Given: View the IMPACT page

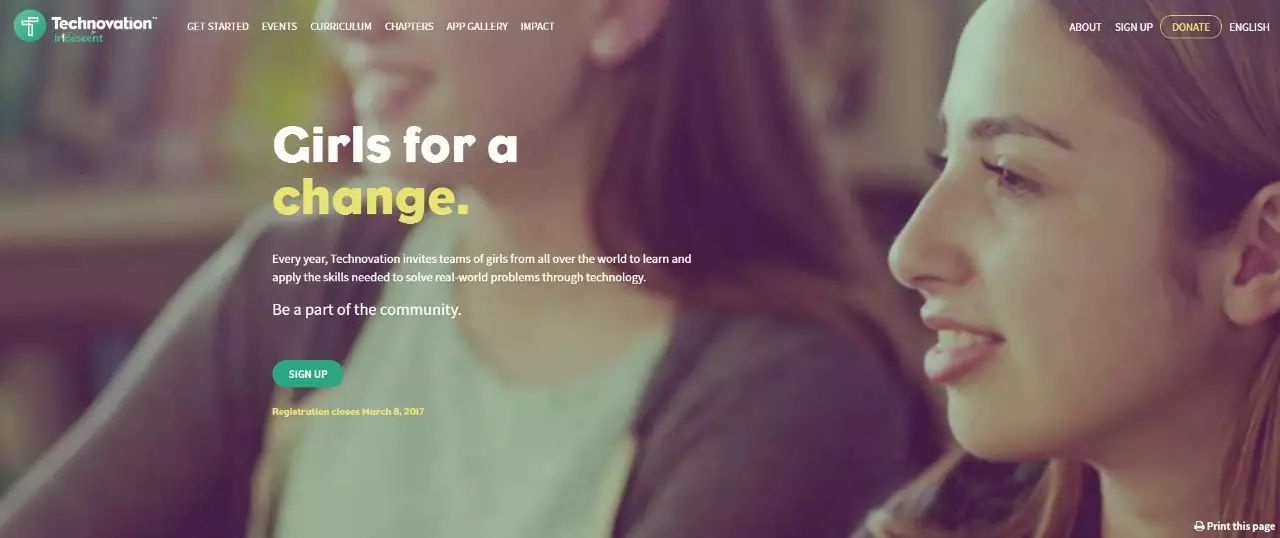Looking at the screenshot, I should pyautogui.click(x=537, y=27).
